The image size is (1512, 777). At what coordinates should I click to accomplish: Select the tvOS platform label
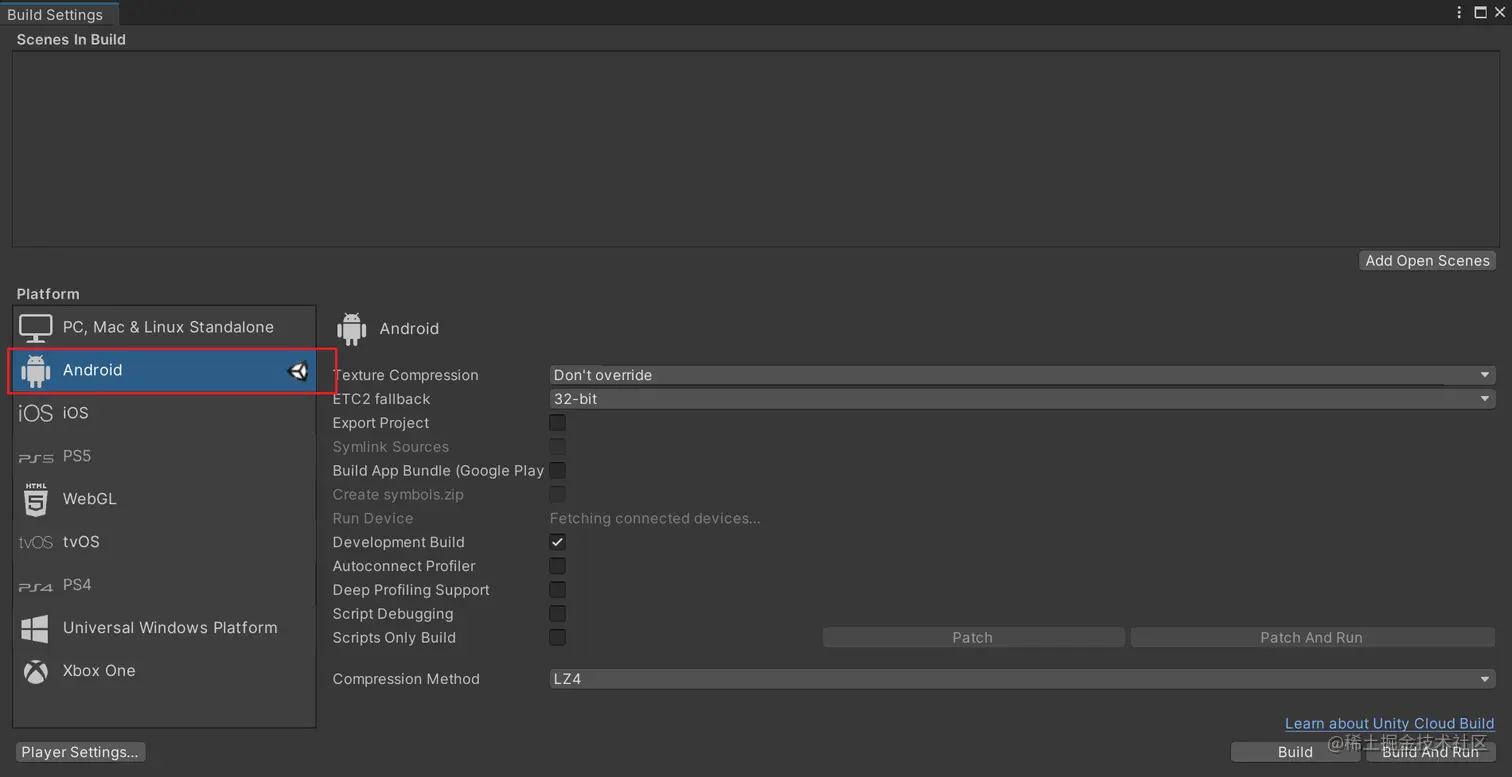pos(81,542)
